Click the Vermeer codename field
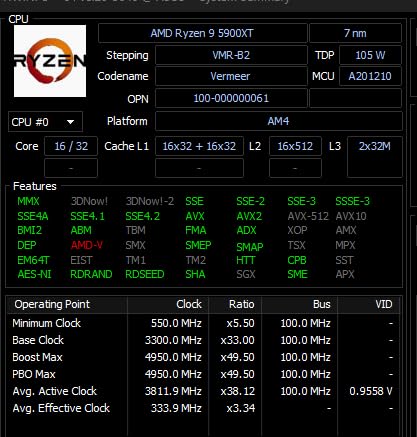 (x=231, y=76)
